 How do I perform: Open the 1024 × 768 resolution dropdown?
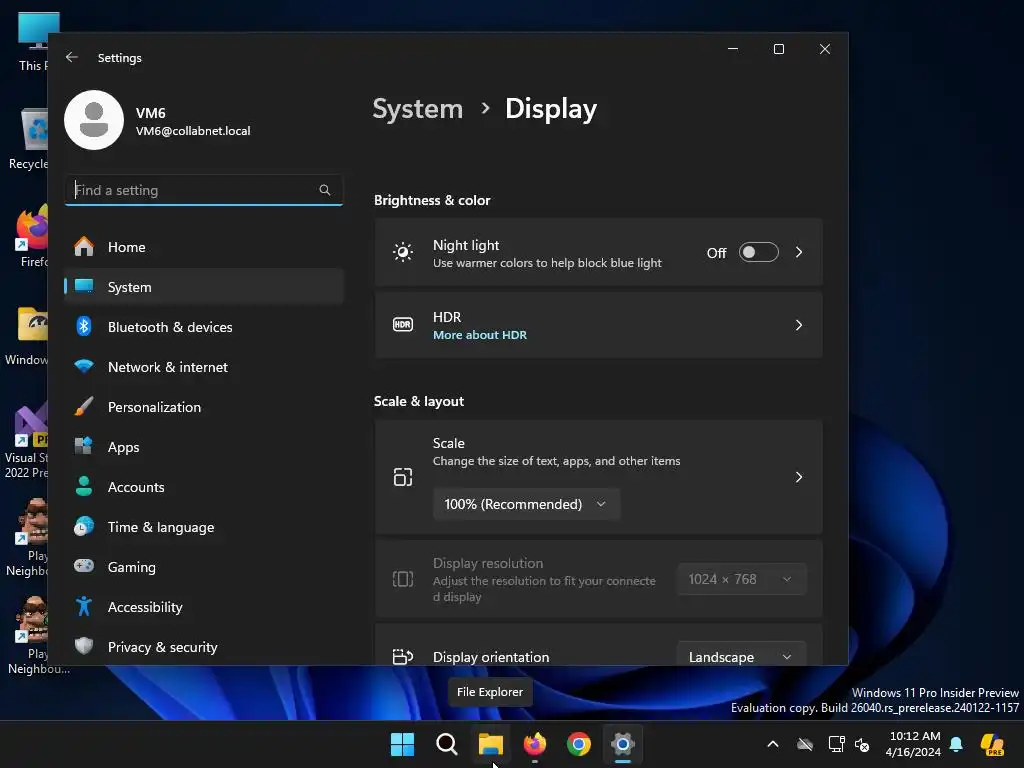point(742,579)
